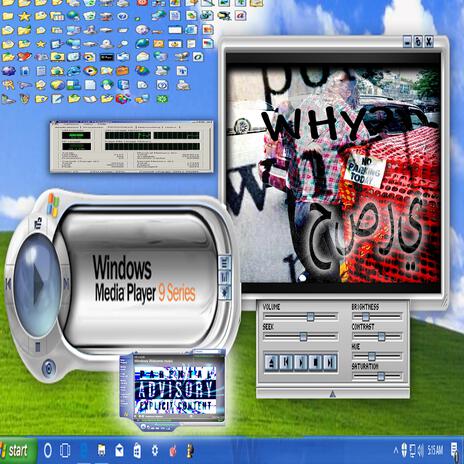Click the skip-back button in the video control panel
Screen dimensions: 464x464
[286, 362]
